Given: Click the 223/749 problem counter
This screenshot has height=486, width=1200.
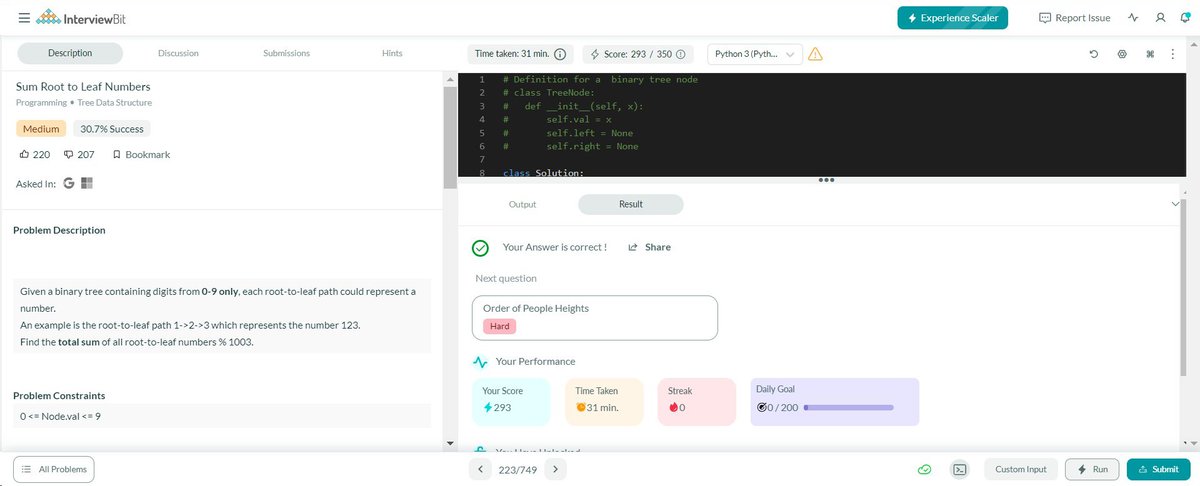Looking at the screenshot, I should (x=518, y=469).
